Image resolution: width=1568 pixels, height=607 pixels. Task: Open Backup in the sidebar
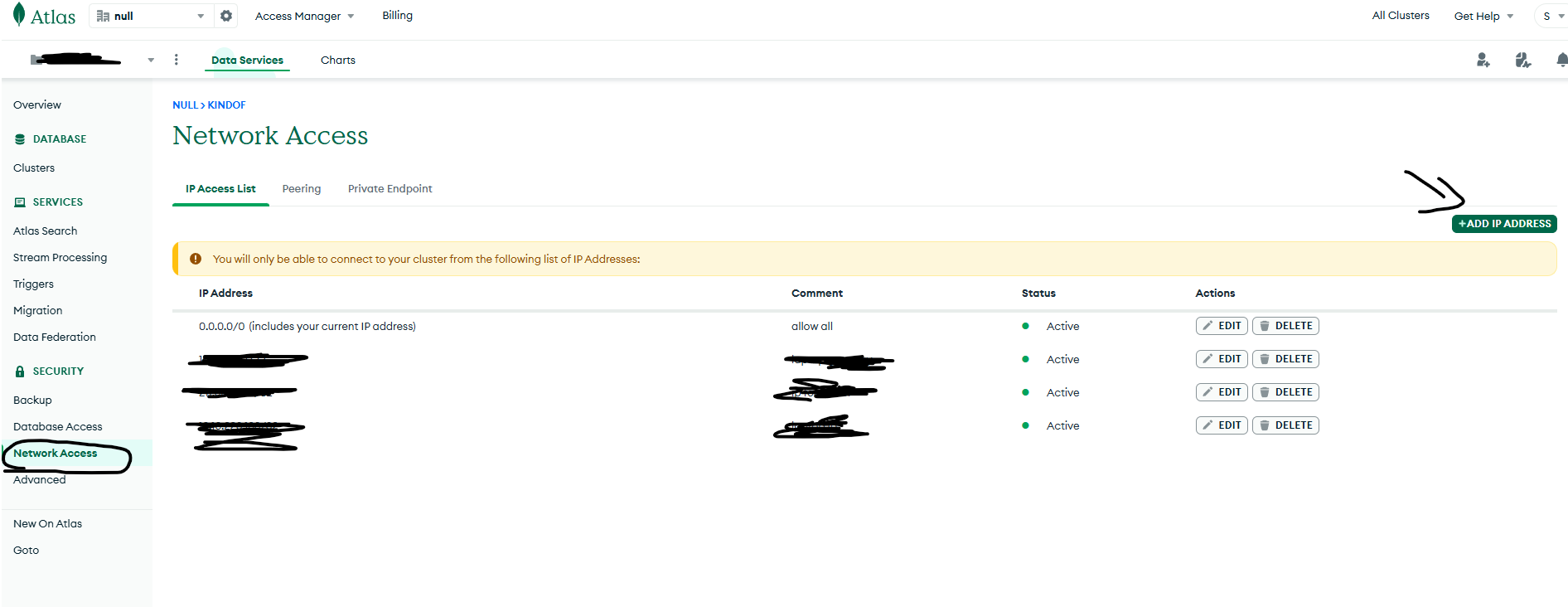point(32,401)
